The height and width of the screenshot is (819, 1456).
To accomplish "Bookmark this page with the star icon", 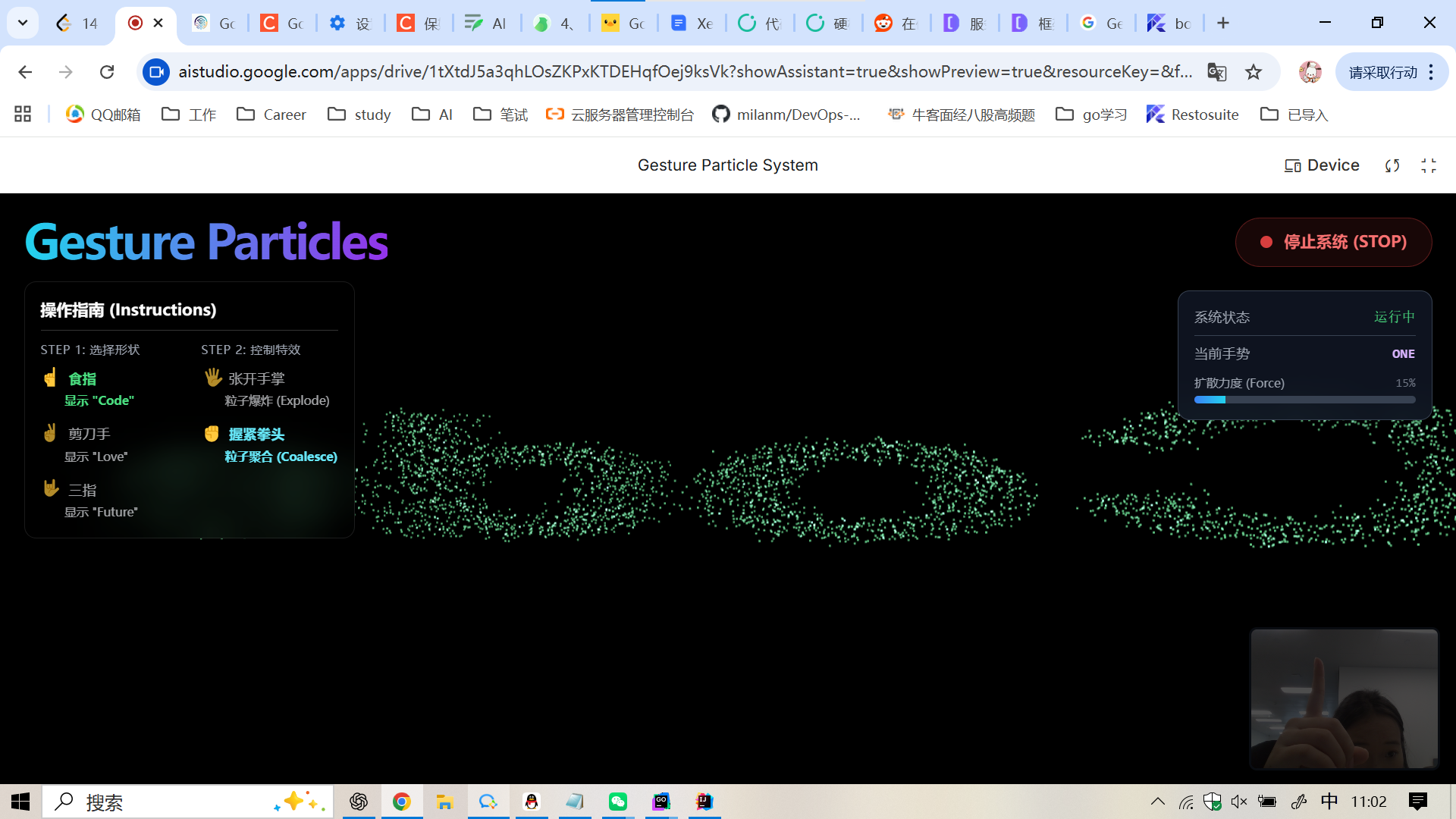I will tap(1254, 72).
